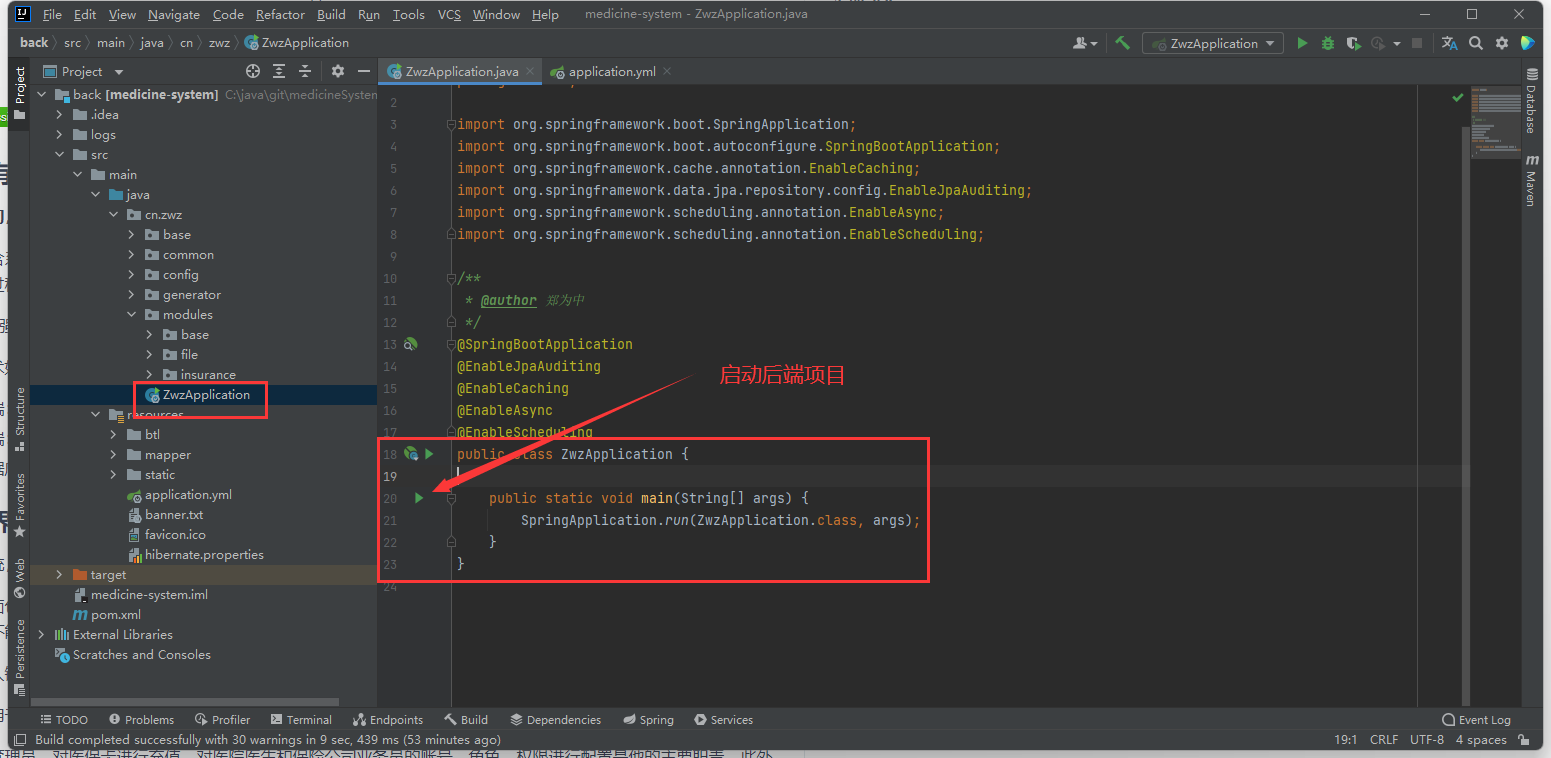Click run gutter icon beside main method
Viewport: 1551px width, 758px height.
419,498
